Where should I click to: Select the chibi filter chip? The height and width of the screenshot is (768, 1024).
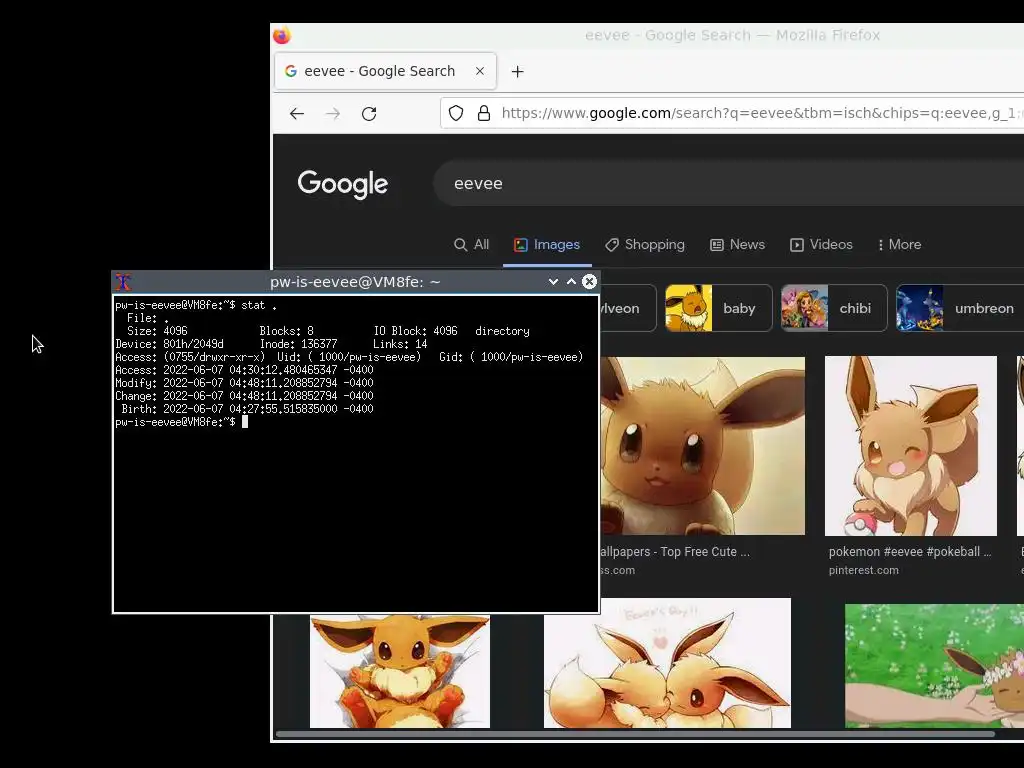coord(834,308)
